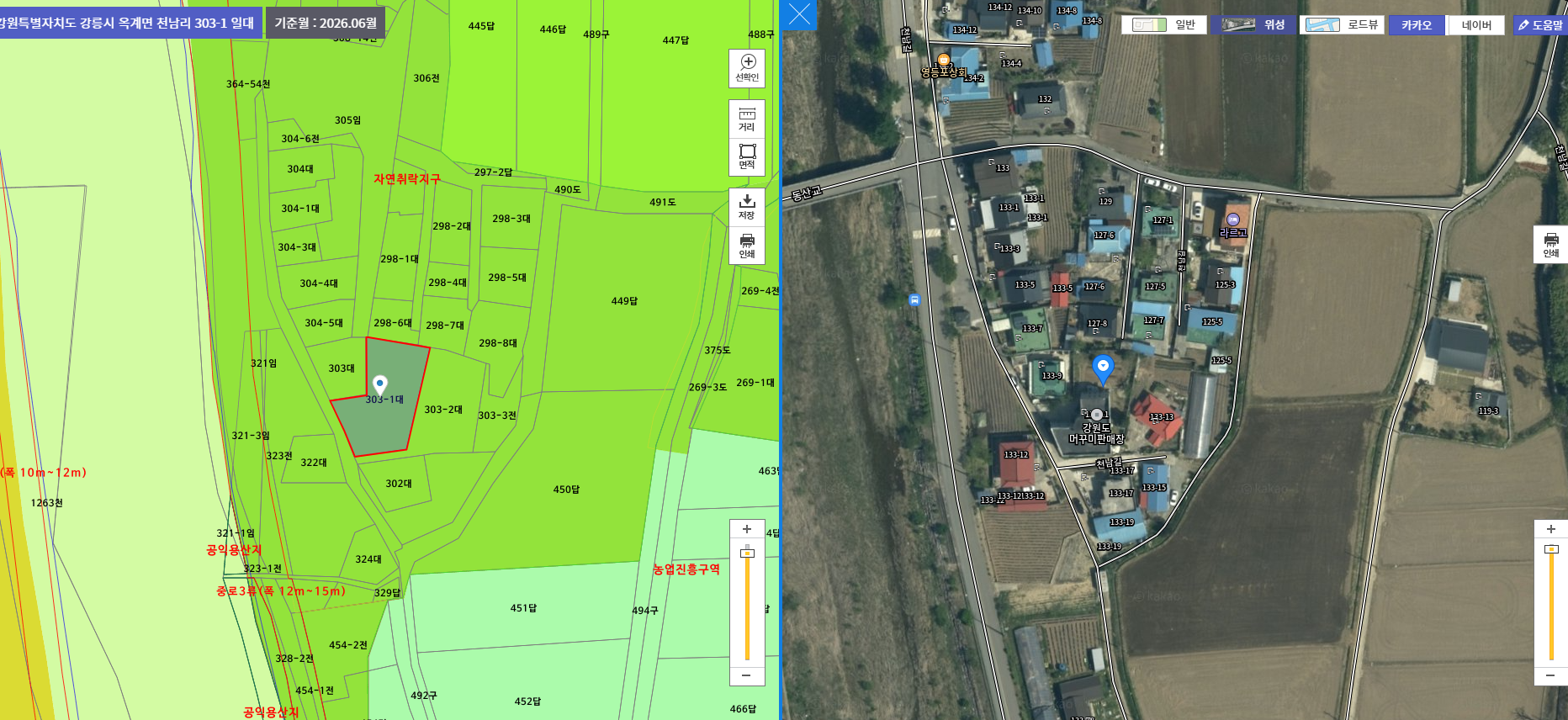
Task: Click the 동산교 bridge label on satellite map
Action: click(x=807, y=193)
